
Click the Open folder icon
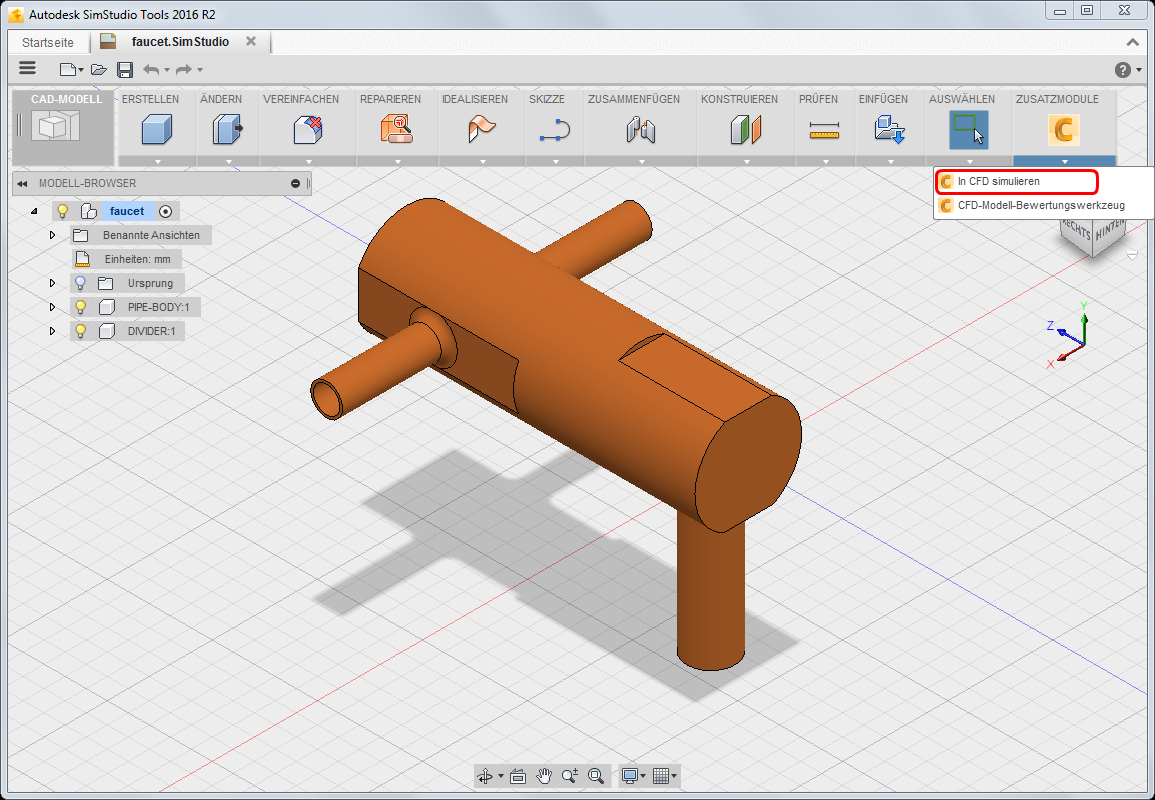click(x=99, y=69)
